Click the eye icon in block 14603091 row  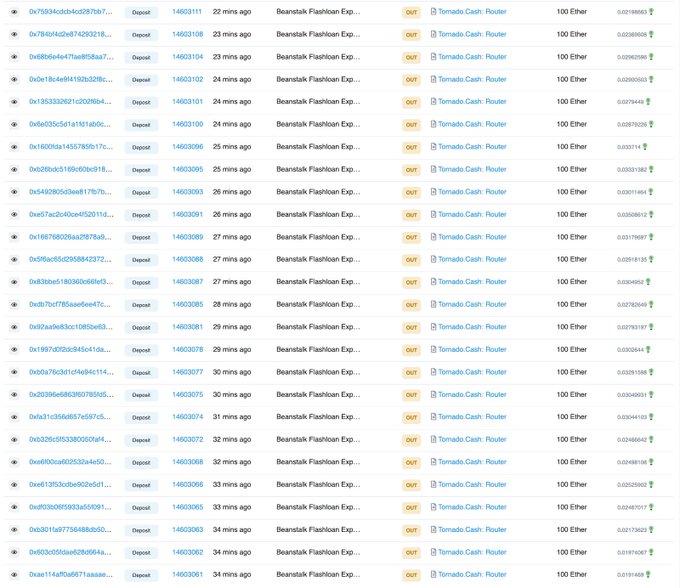click(14, 215)
